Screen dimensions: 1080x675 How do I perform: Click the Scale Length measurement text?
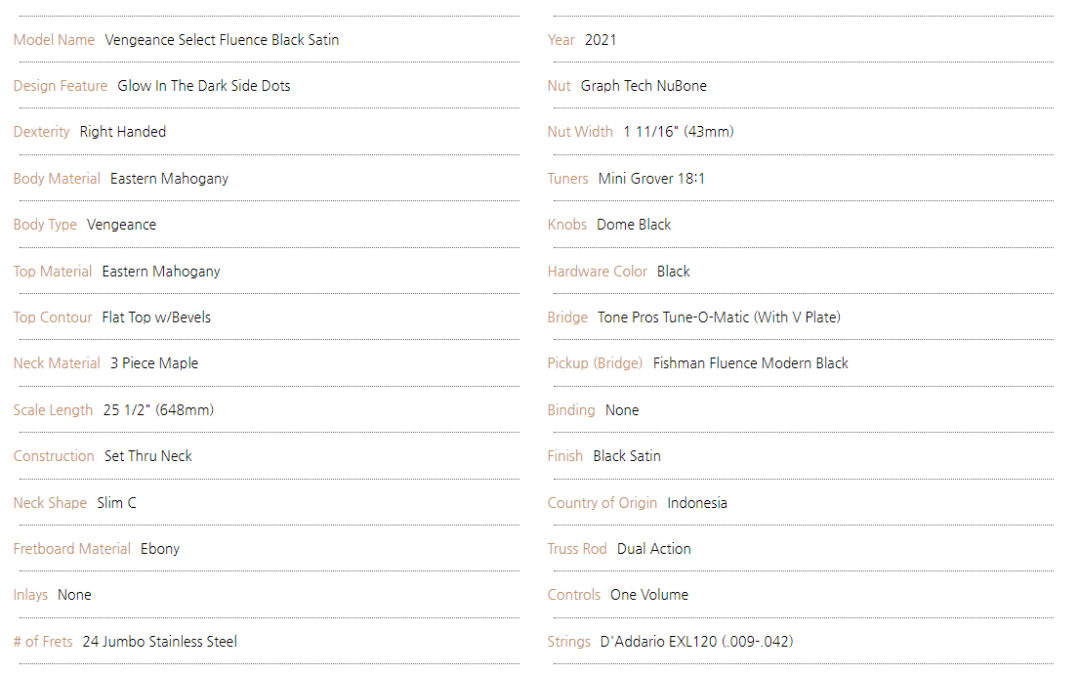pyautogui.click(x=158, y=411)
